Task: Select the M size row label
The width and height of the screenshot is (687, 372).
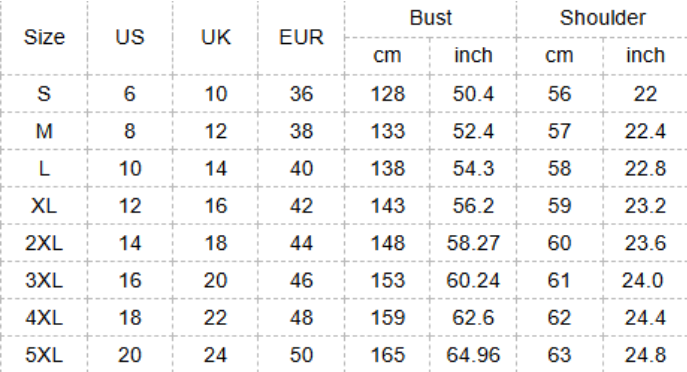Action: click(44, 131)
